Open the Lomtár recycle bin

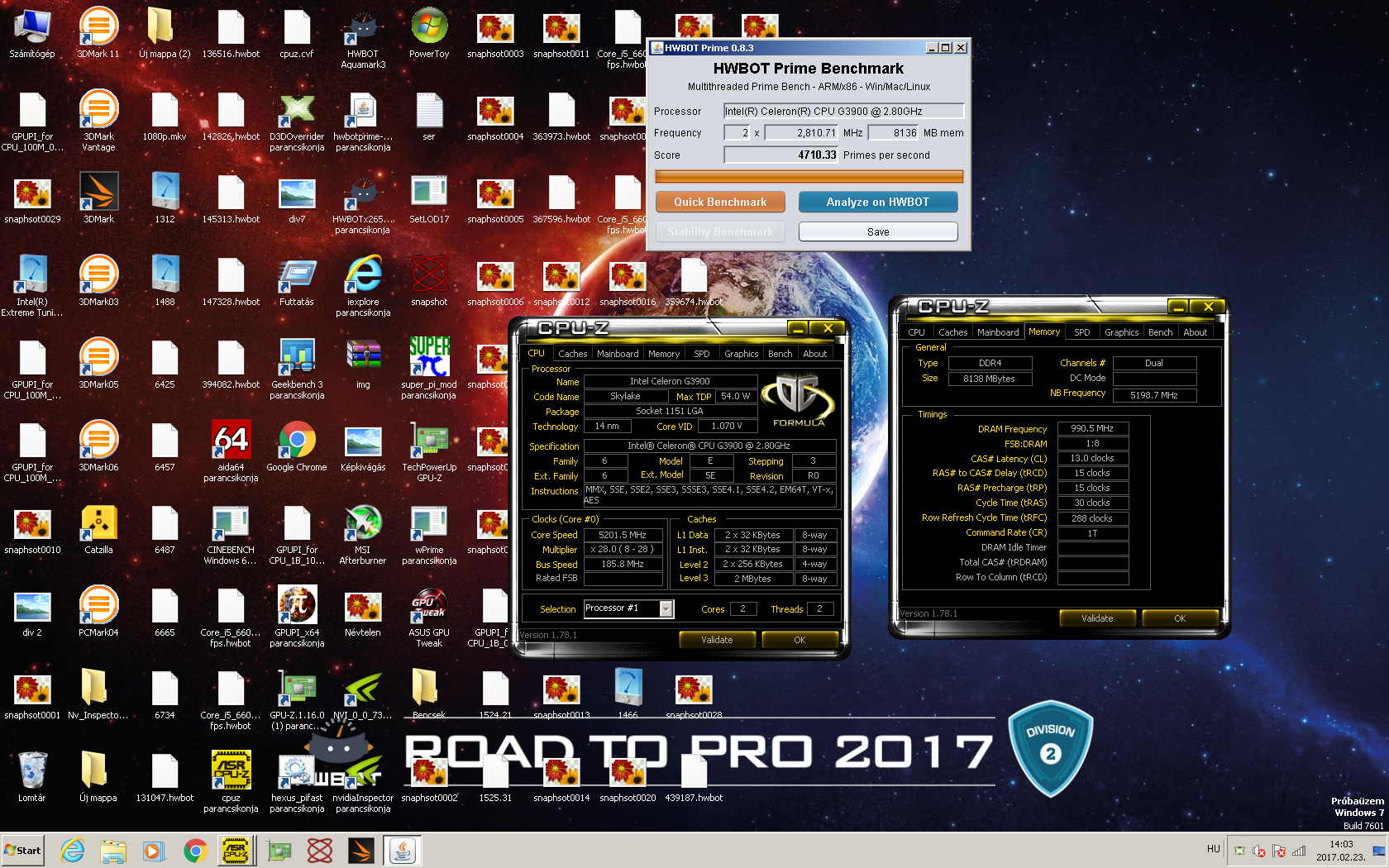32,777
